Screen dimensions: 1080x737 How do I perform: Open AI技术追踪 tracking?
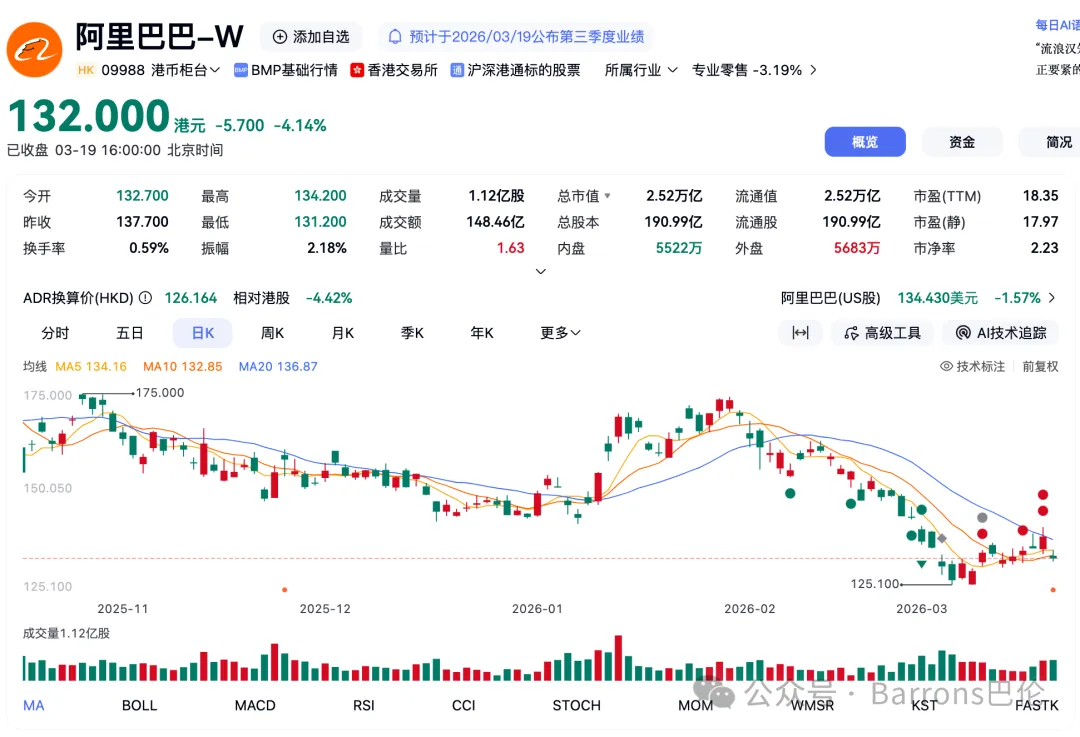coord(1001,333)
